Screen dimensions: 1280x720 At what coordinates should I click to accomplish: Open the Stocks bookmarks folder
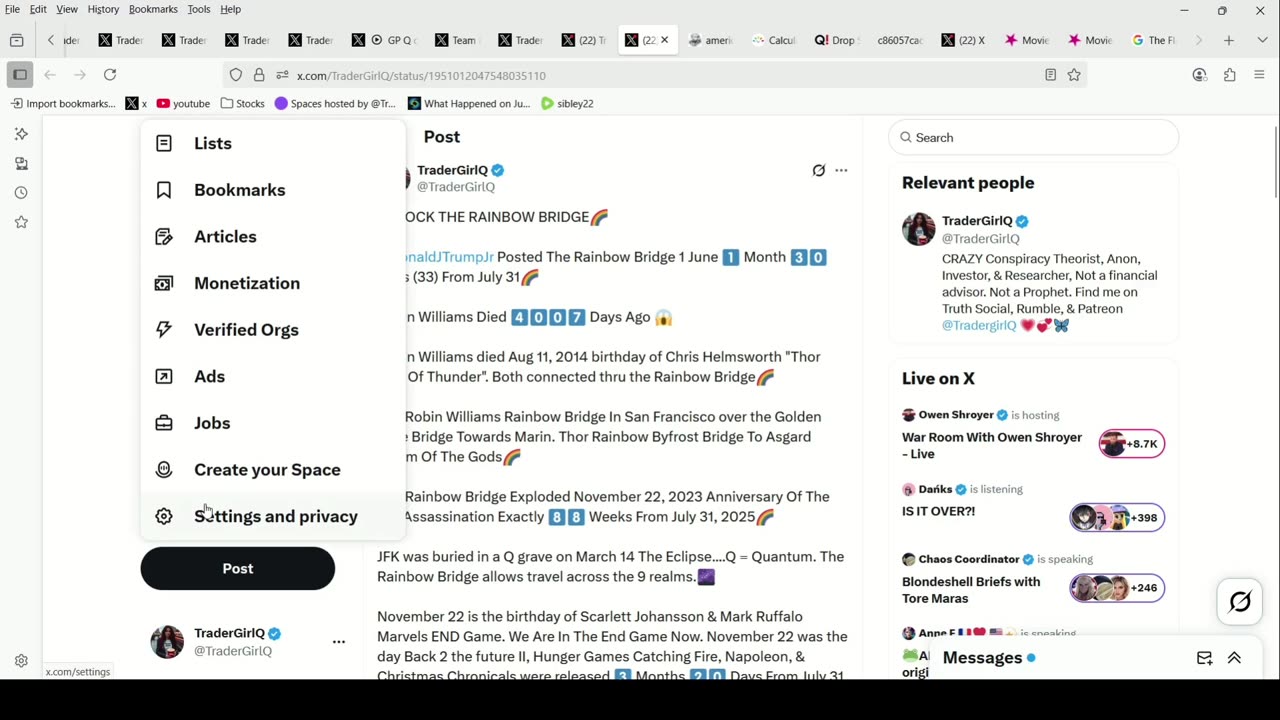(x=243, y=103)
